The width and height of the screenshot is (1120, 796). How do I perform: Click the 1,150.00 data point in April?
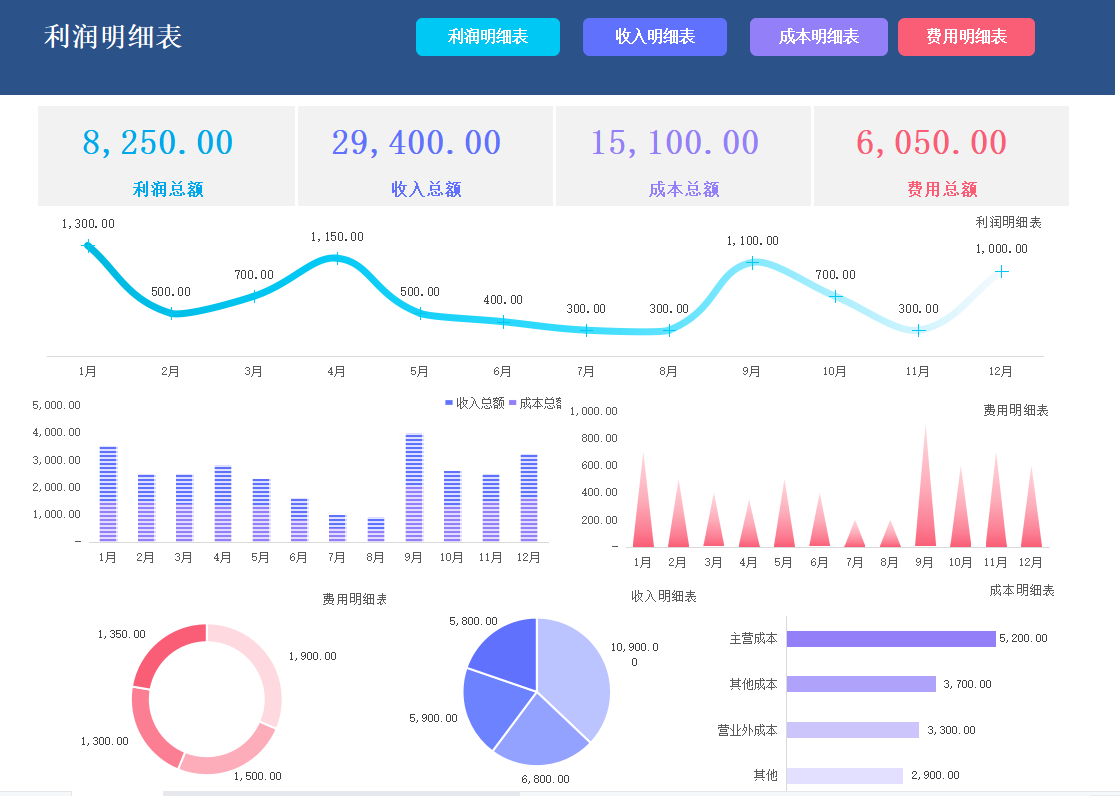tap(336, 259)
